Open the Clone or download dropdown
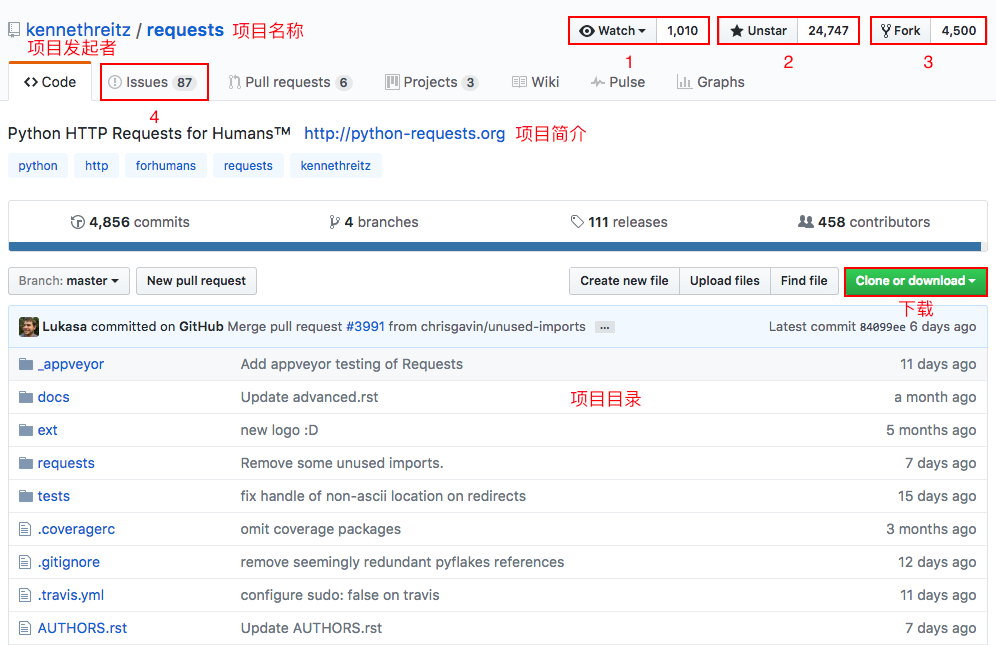Screen dimensions: 996x645 click(915, 281)
